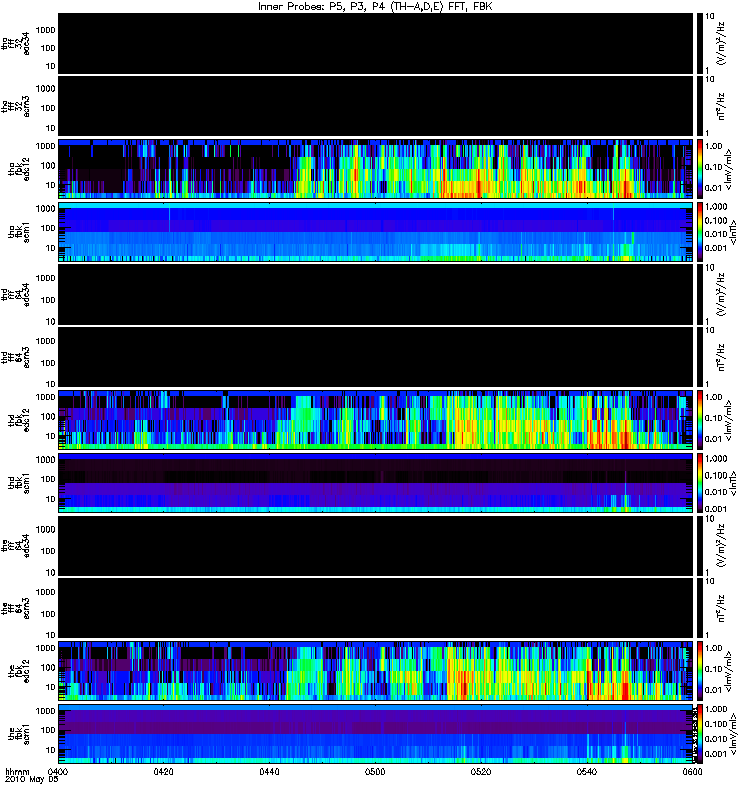Select the 0420 time axis label

tap(163, 771)
